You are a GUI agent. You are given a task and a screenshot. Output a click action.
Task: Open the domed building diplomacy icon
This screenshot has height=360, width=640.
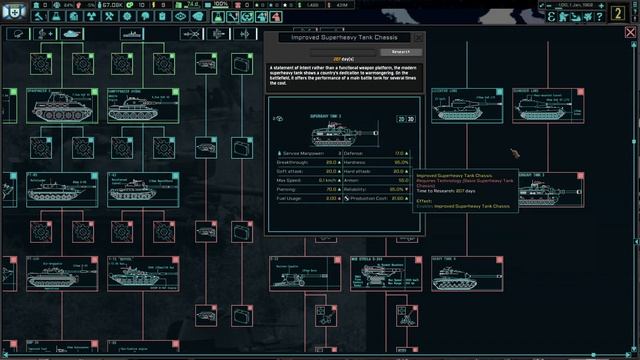tap(74, 16)
